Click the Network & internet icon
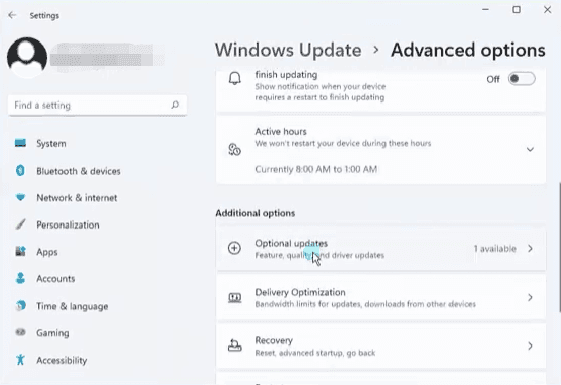The image size is (561, 385). tap(20, 197)
